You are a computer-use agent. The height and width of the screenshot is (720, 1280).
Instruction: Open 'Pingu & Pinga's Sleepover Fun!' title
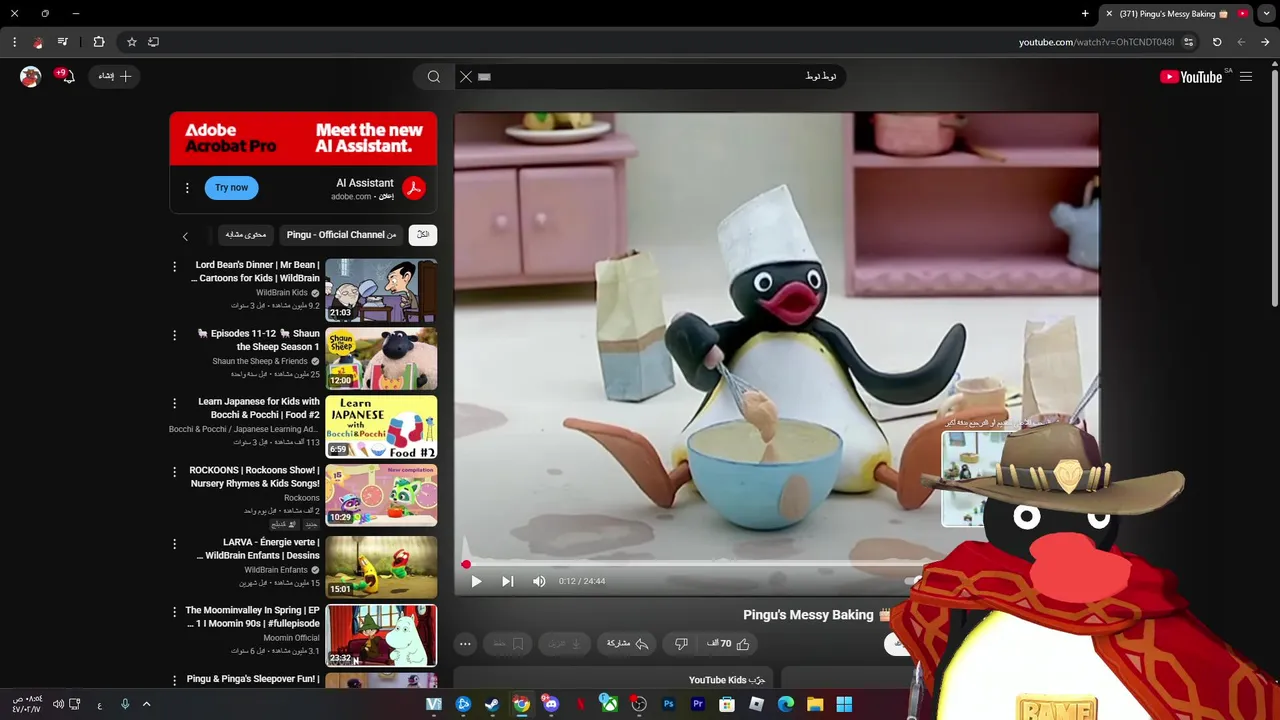pos(253,679)
